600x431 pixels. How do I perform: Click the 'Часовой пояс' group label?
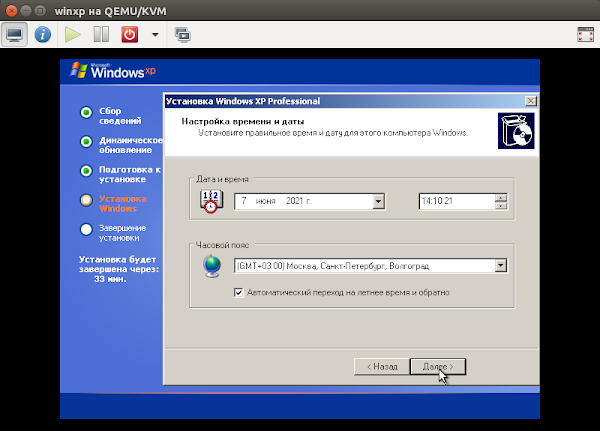click(x=222, y=245)
